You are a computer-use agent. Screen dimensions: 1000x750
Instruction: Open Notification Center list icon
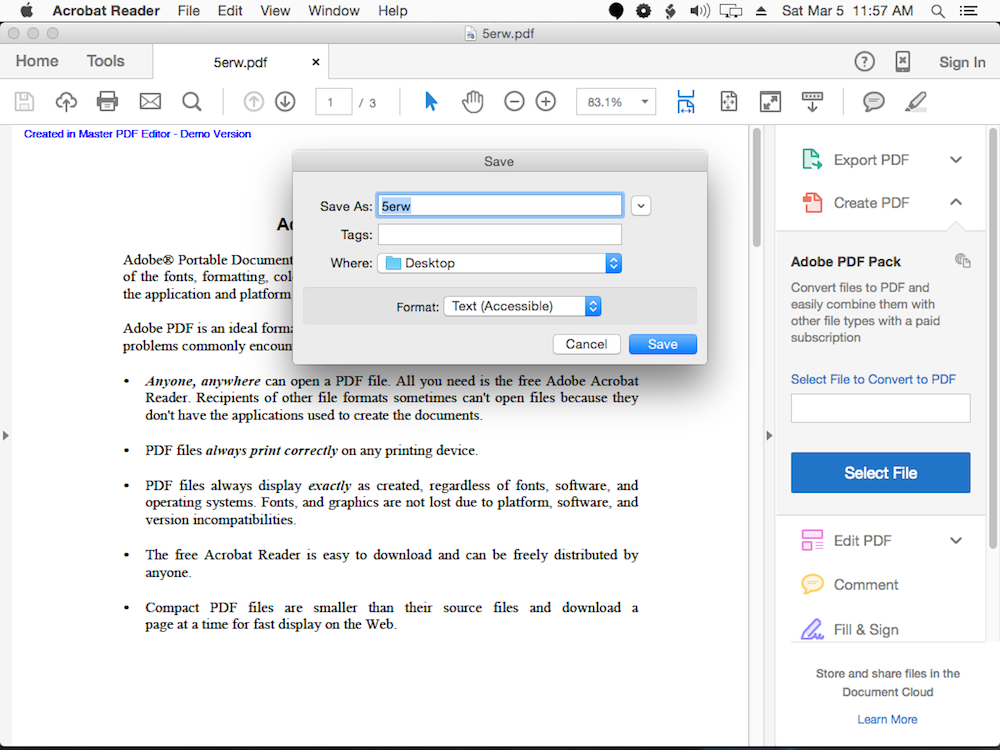(x=968, y=11)
